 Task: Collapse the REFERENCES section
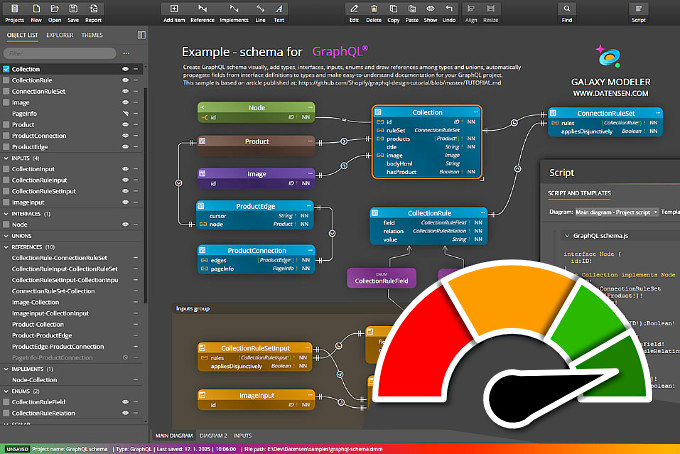point(6,247)
